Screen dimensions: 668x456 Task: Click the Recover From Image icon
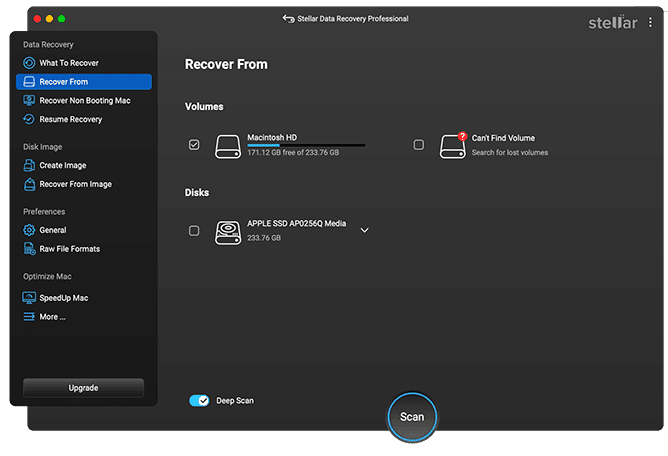pos(29,184)
